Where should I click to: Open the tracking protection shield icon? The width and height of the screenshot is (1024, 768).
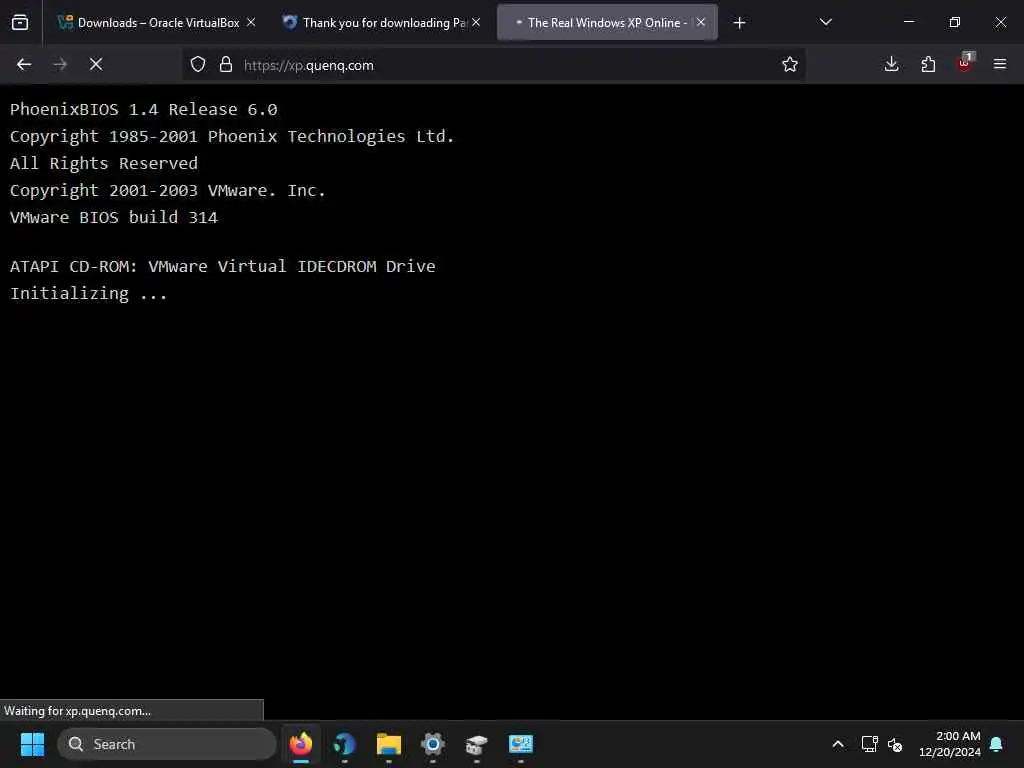198,64
